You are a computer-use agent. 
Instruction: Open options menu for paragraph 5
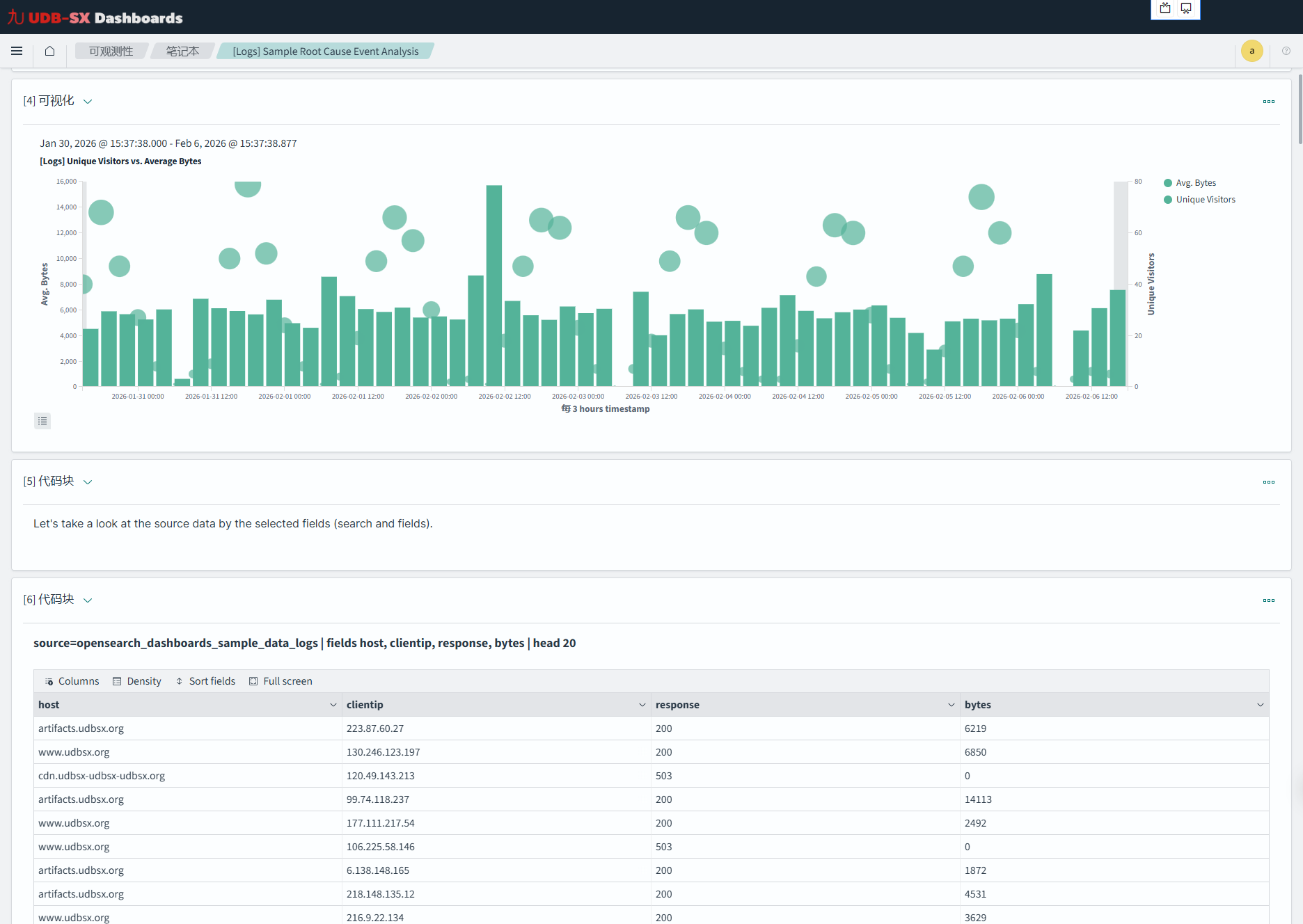pyautogui.click(x=1268, y=482)
